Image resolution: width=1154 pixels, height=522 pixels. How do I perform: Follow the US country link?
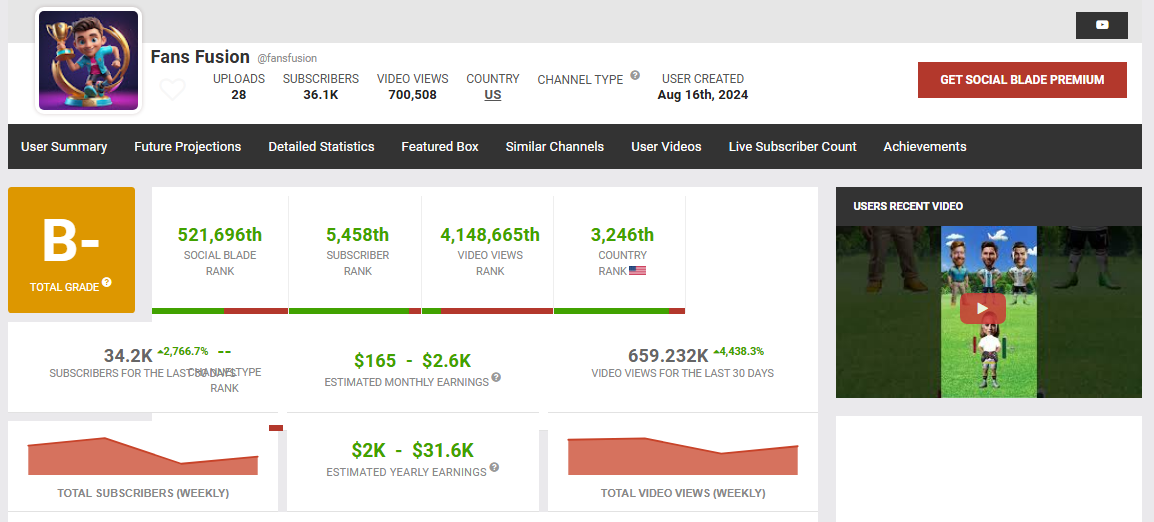click(493, 95)
